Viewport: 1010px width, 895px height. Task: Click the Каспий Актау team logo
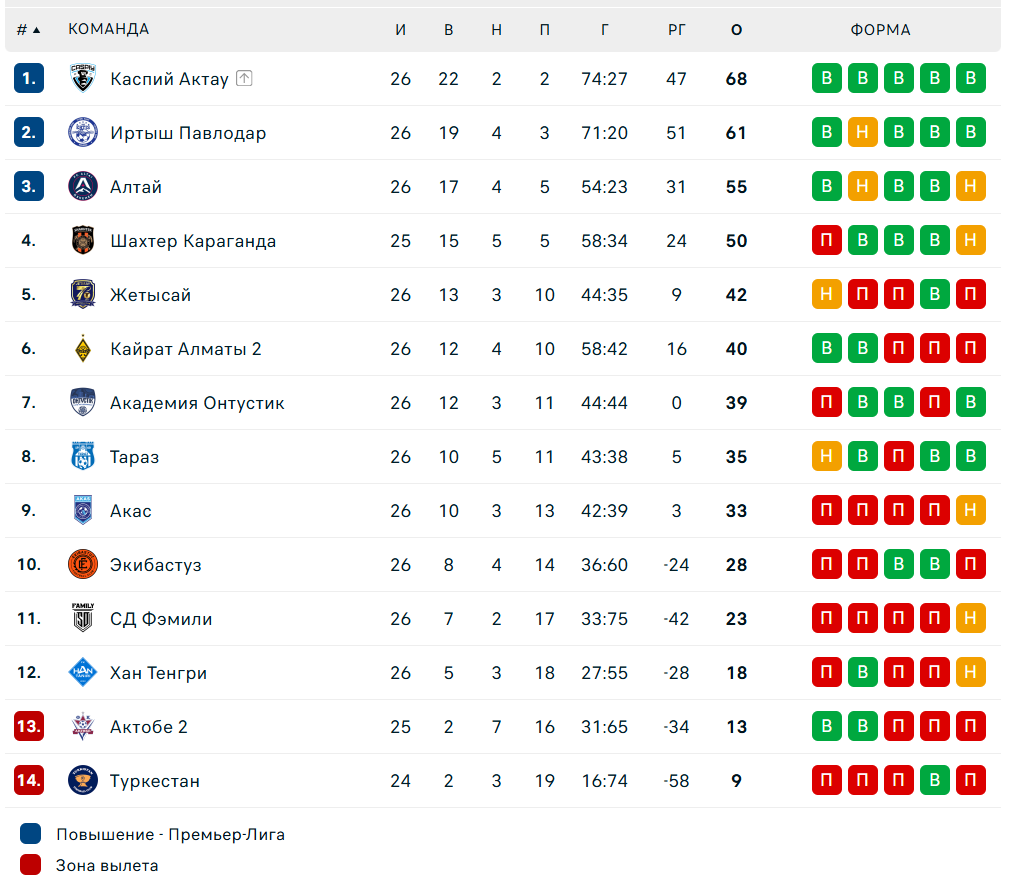[x=83, y=78]
